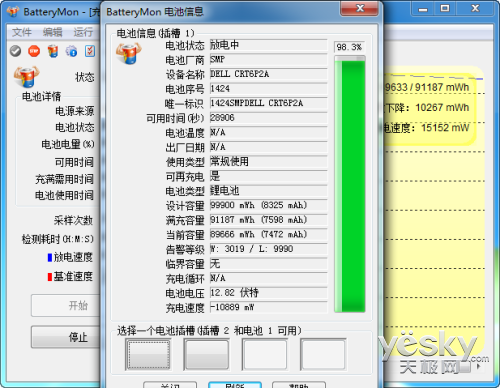Open the 文件 menu
The image size is (500, 388).
[x=22, y=32]
